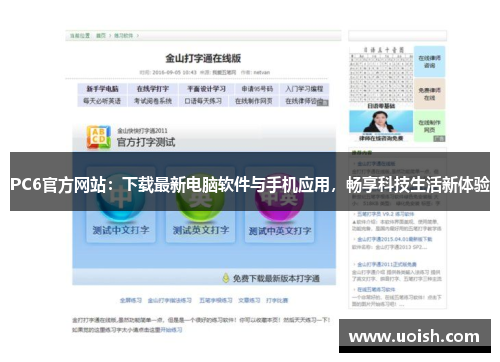The width and height of the screenshot is (500, 362).
Task: Click the 官方打字测试 heading text
Action: [146, 142]
